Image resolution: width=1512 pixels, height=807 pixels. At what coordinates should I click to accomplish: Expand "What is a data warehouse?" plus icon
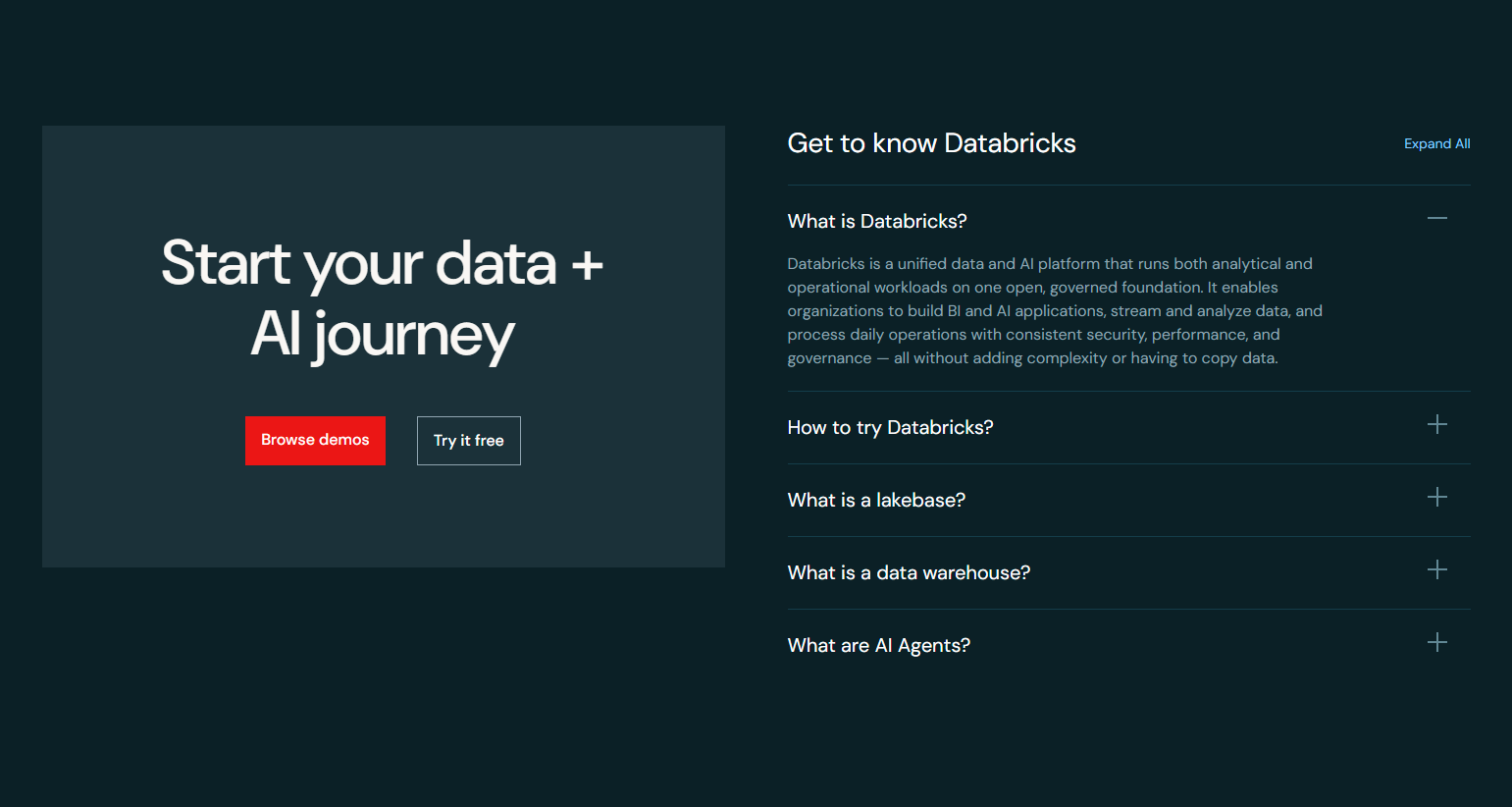[1436, 569]
